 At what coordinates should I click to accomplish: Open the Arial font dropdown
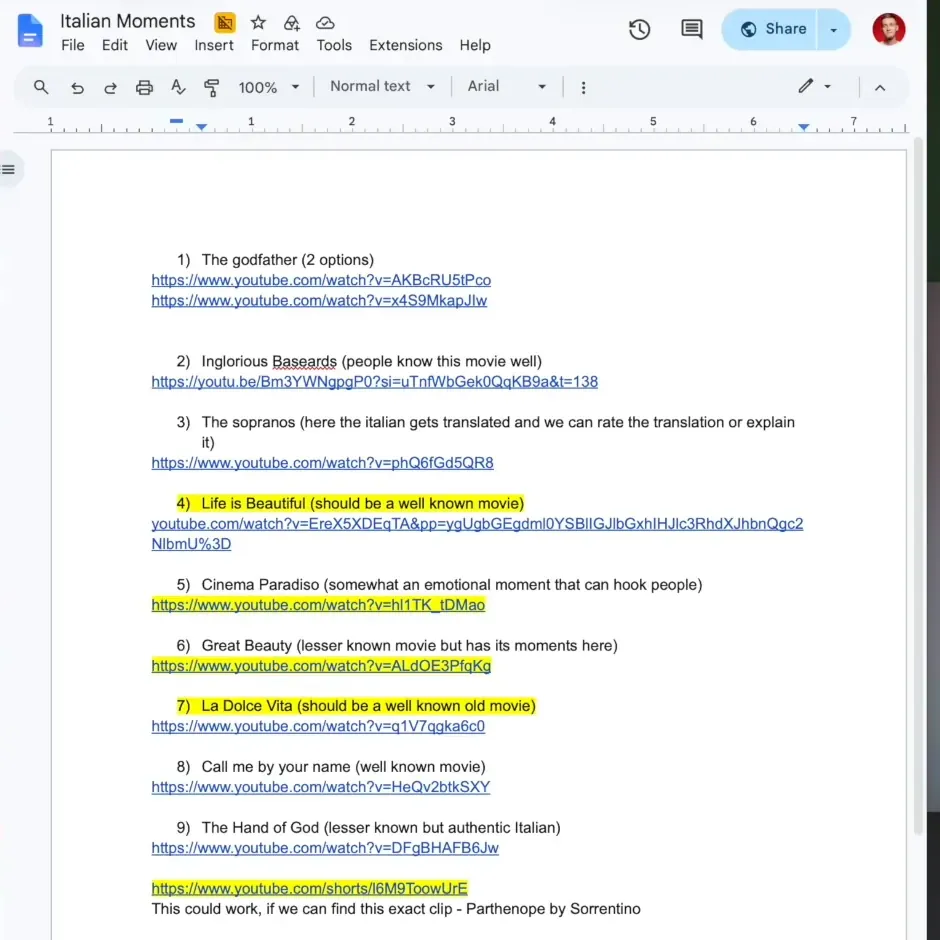(x=507, y=86)
